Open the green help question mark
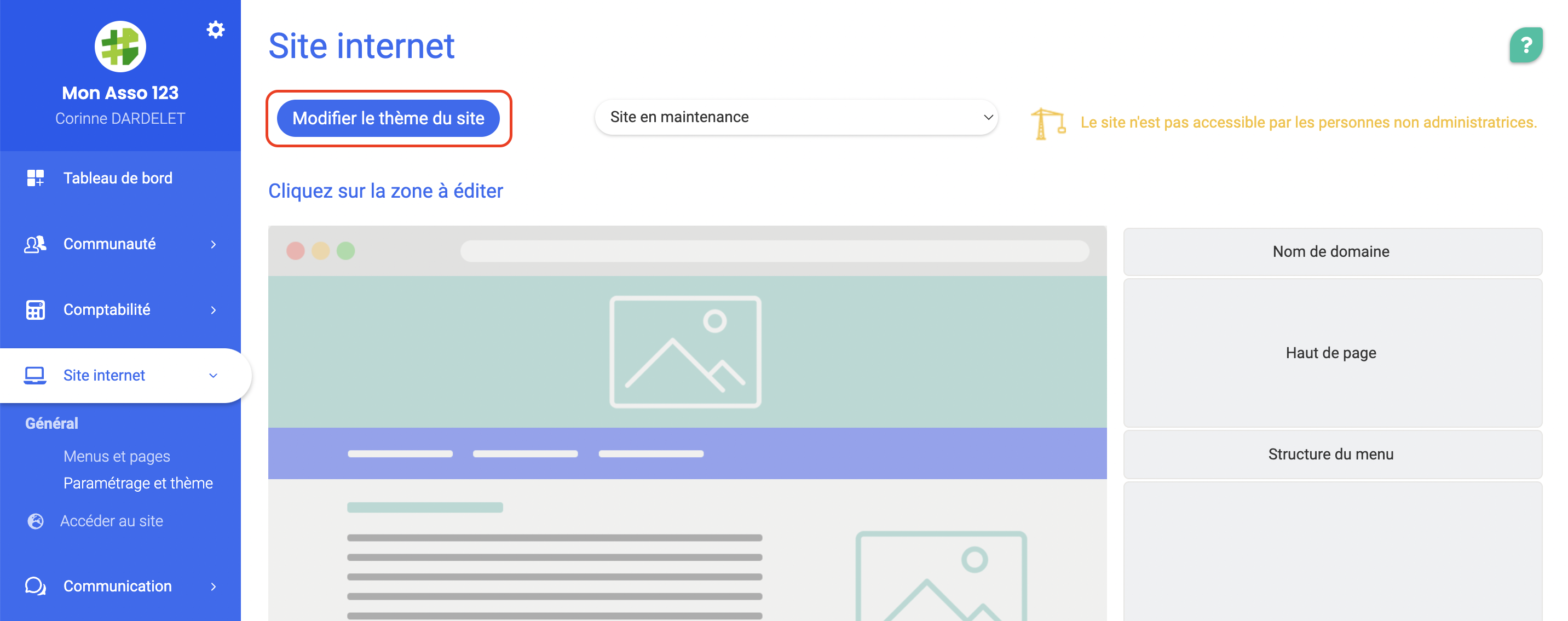The image size is (1568, 621). (x=1525, y=45)
